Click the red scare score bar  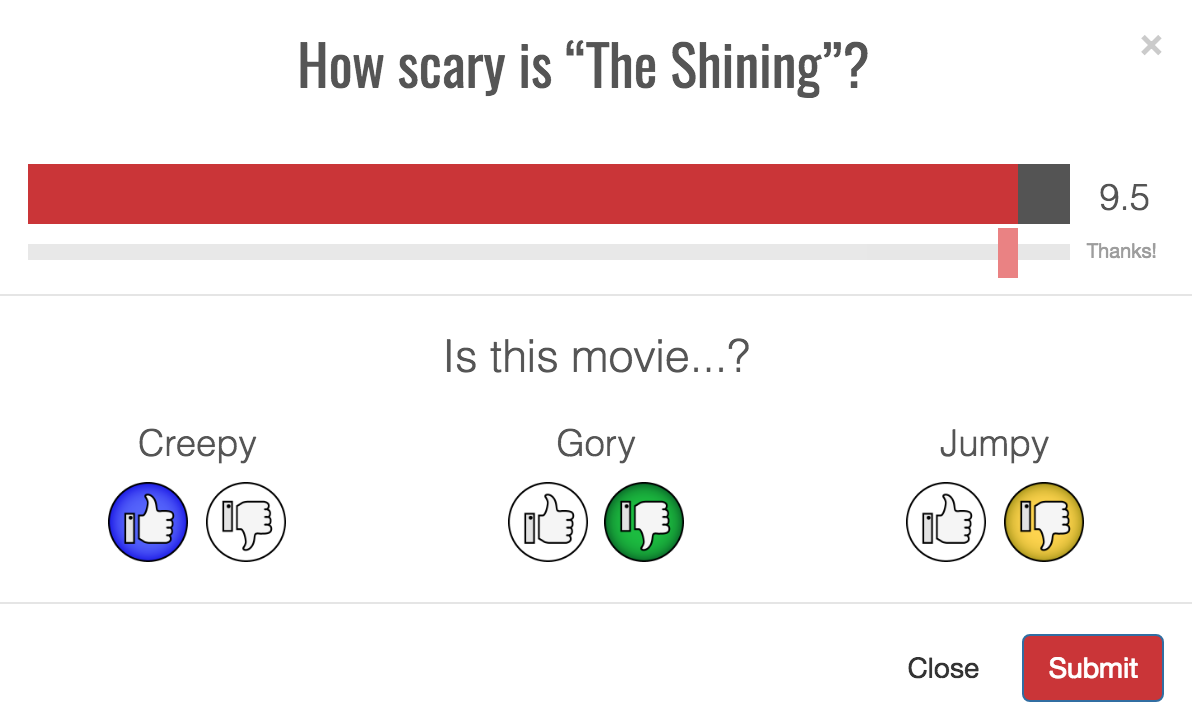523,194
